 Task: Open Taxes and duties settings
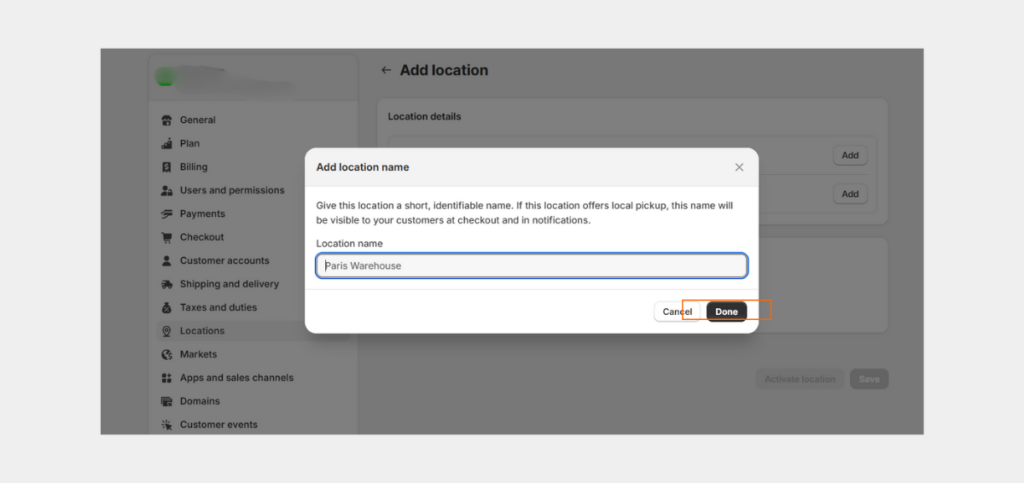click(x=218, y=307)
